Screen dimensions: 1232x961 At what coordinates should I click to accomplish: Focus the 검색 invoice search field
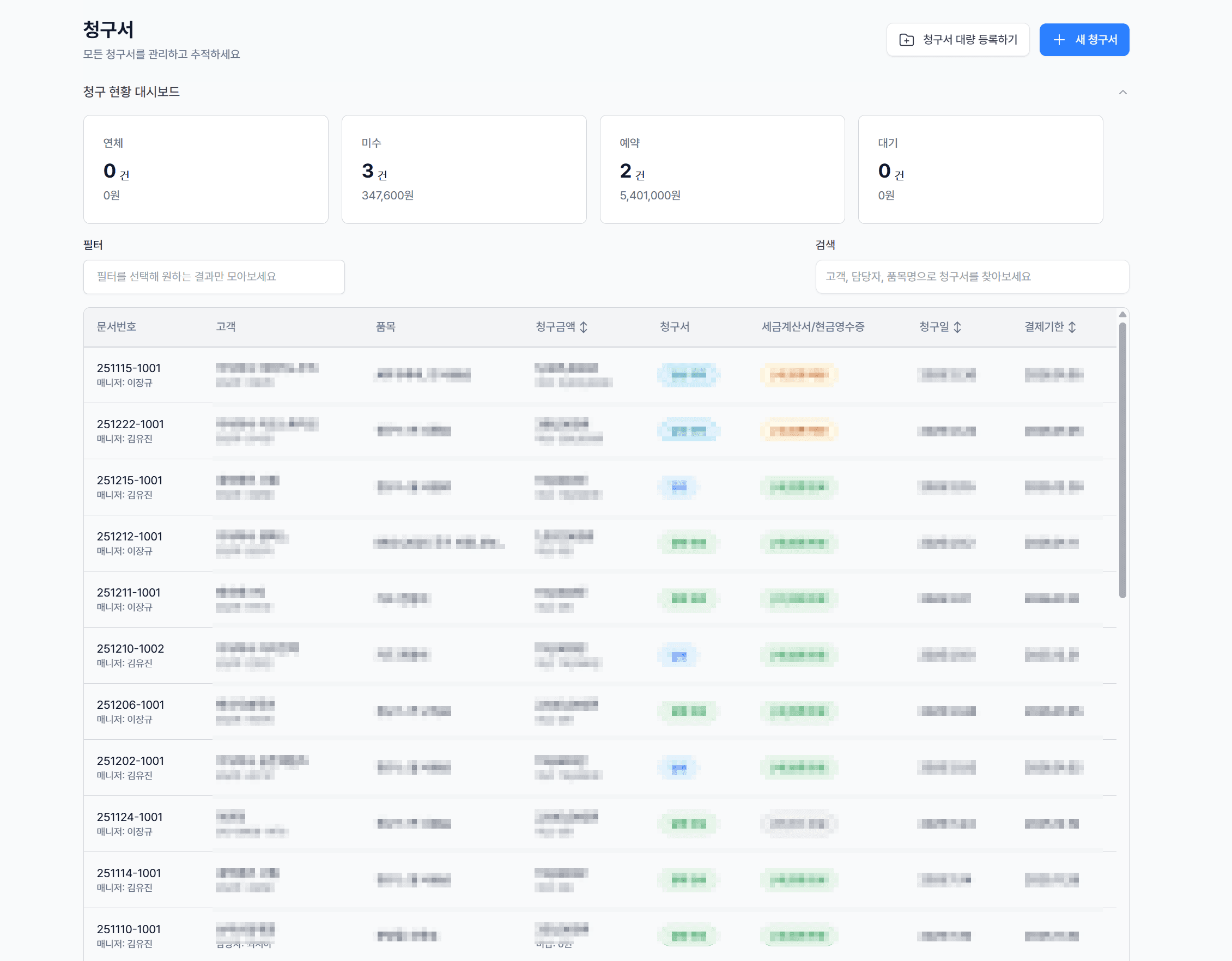pyautogui.click(x=972, y=276)
